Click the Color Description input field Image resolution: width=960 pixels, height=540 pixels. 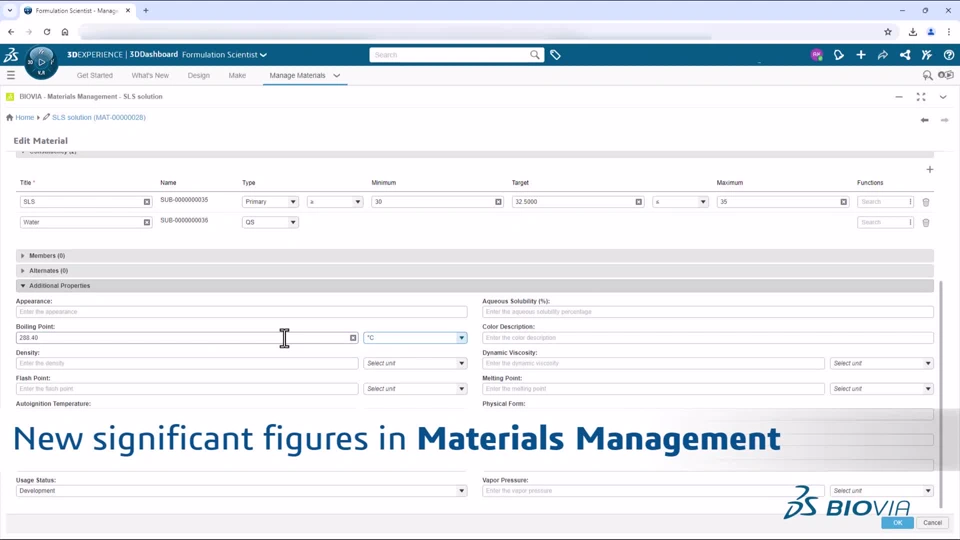(708, 337)
